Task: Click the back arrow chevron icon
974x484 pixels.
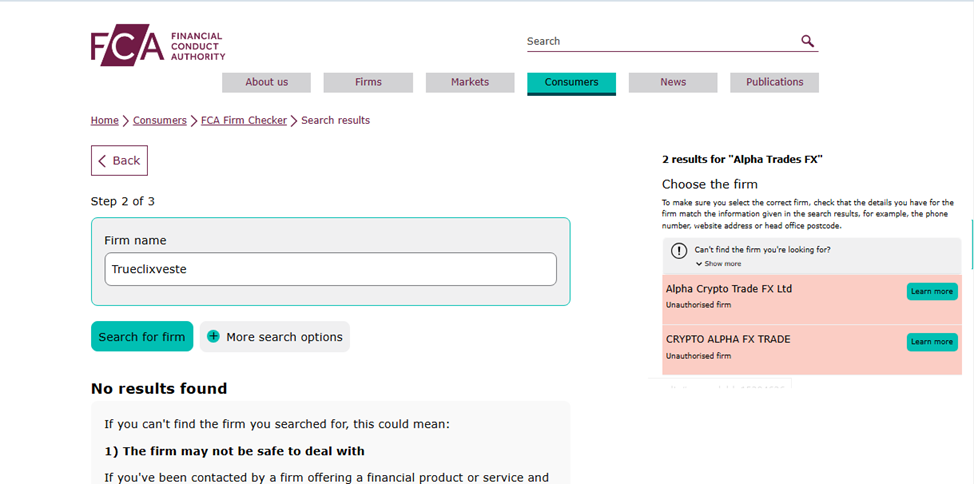Action: [102, 161]
